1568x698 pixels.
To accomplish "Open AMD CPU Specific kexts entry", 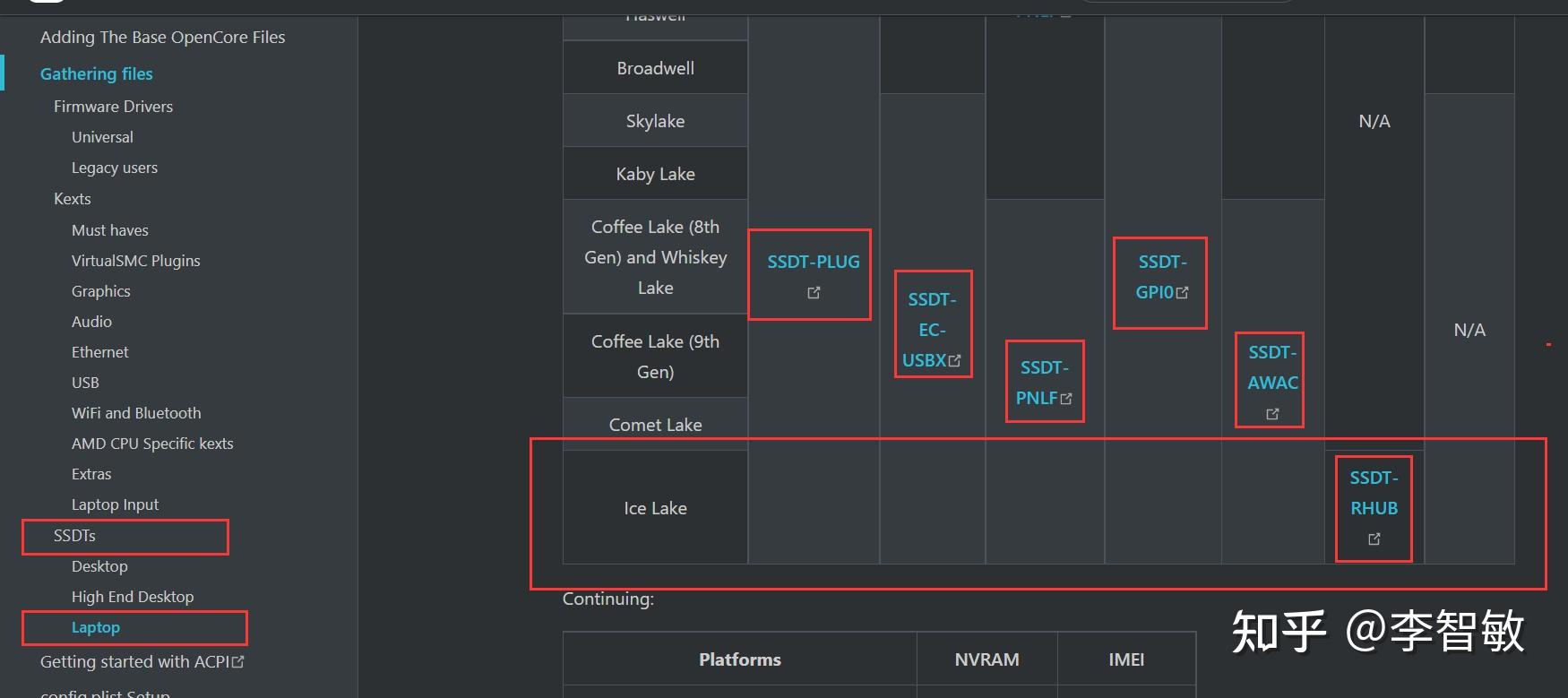I will click(152, 444).
